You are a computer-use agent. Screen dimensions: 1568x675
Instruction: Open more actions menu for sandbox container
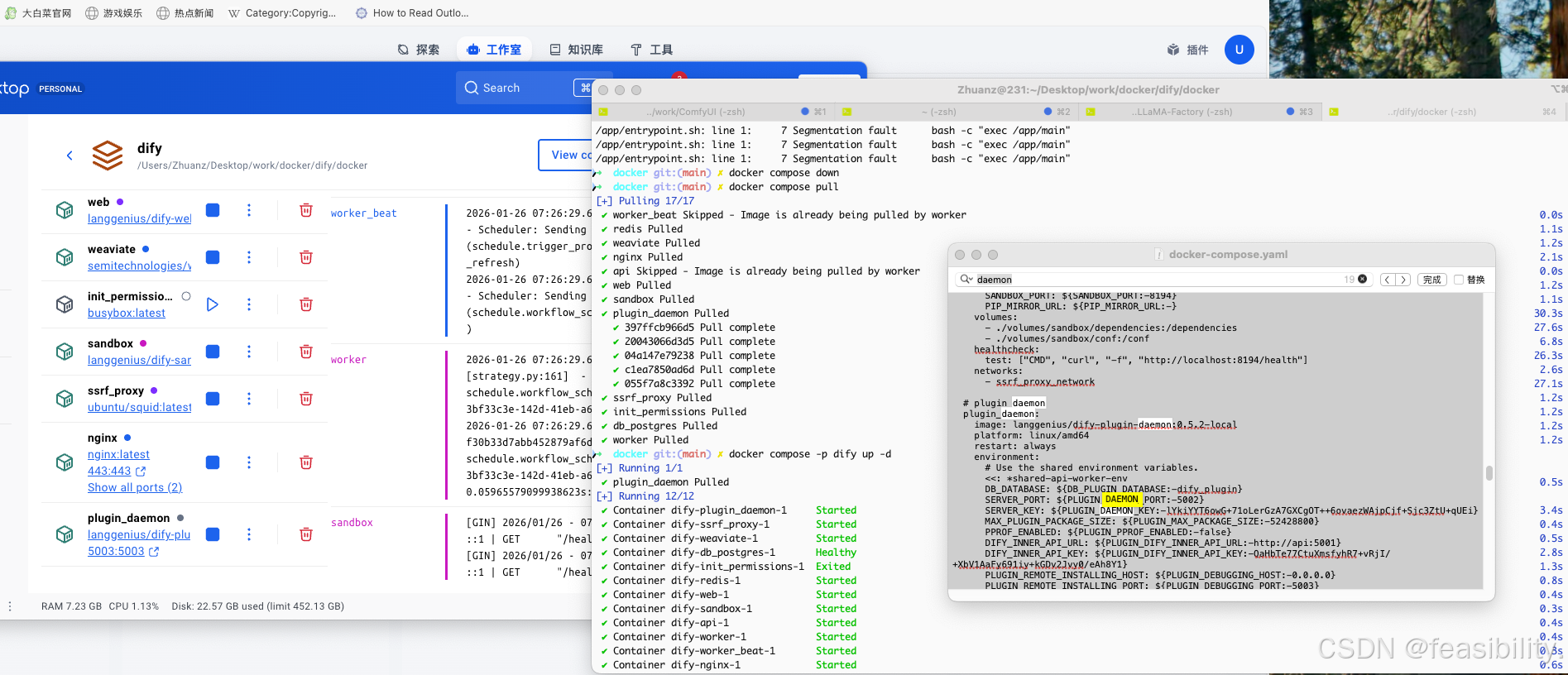(x=249, y=352)
